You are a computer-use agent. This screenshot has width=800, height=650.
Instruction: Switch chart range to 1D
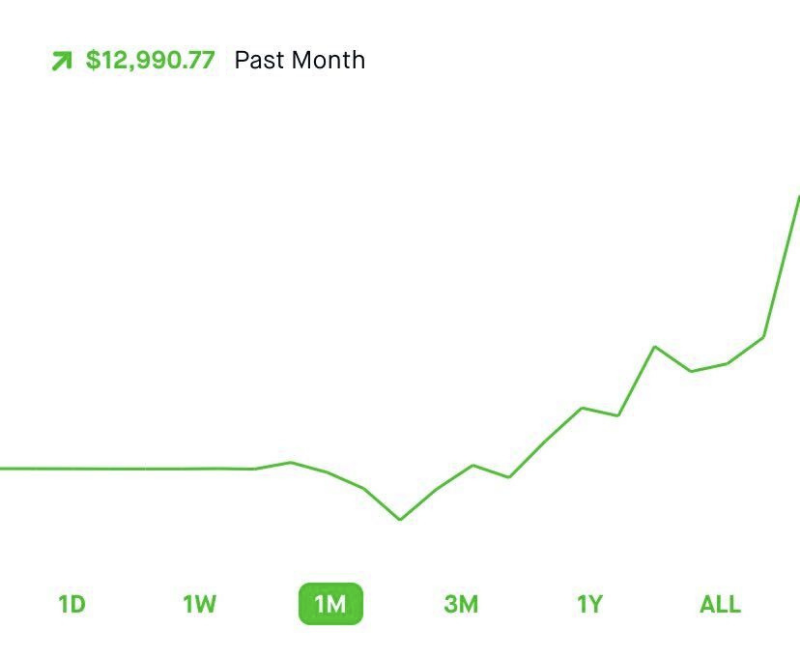click(72, 604)
